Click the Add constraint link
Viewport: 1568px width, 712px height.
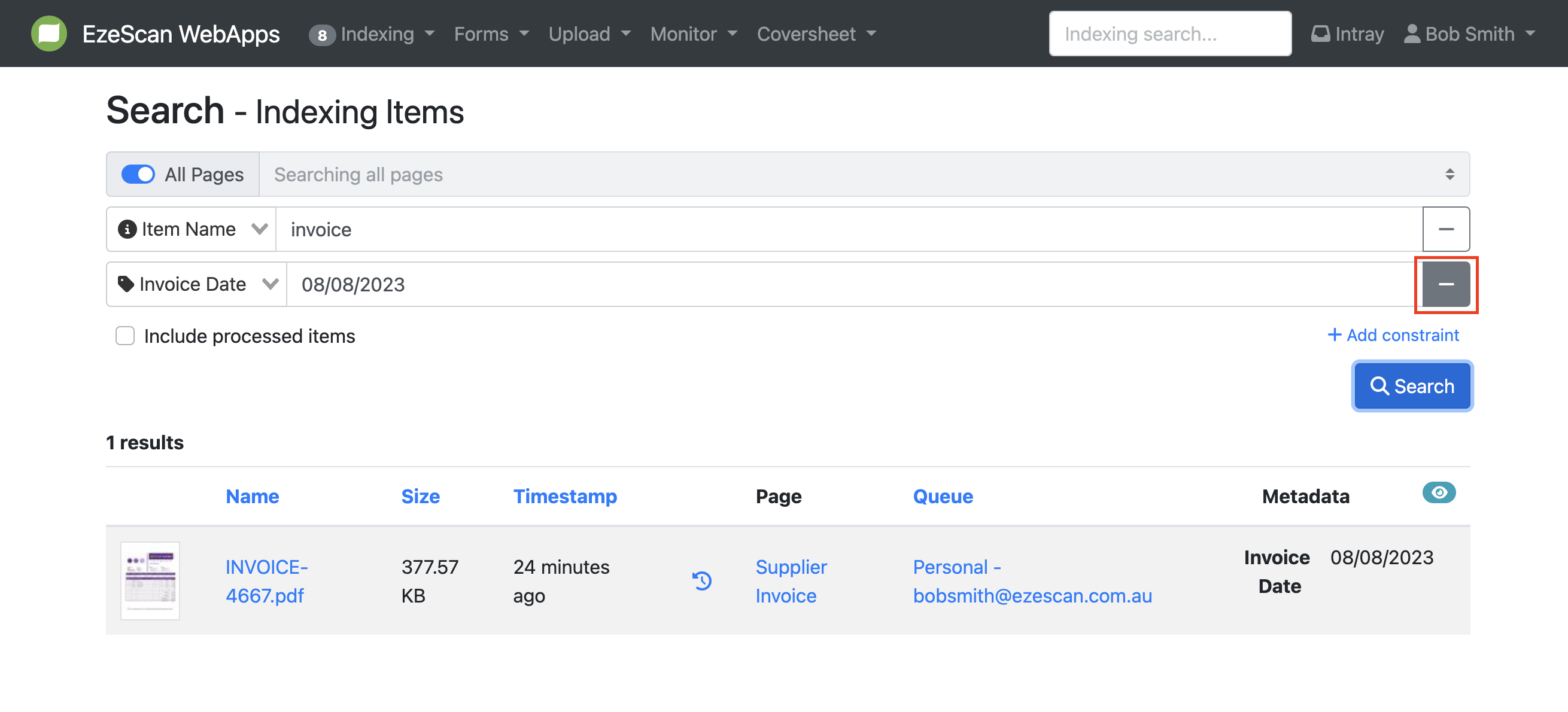[x=1393, y=335]
